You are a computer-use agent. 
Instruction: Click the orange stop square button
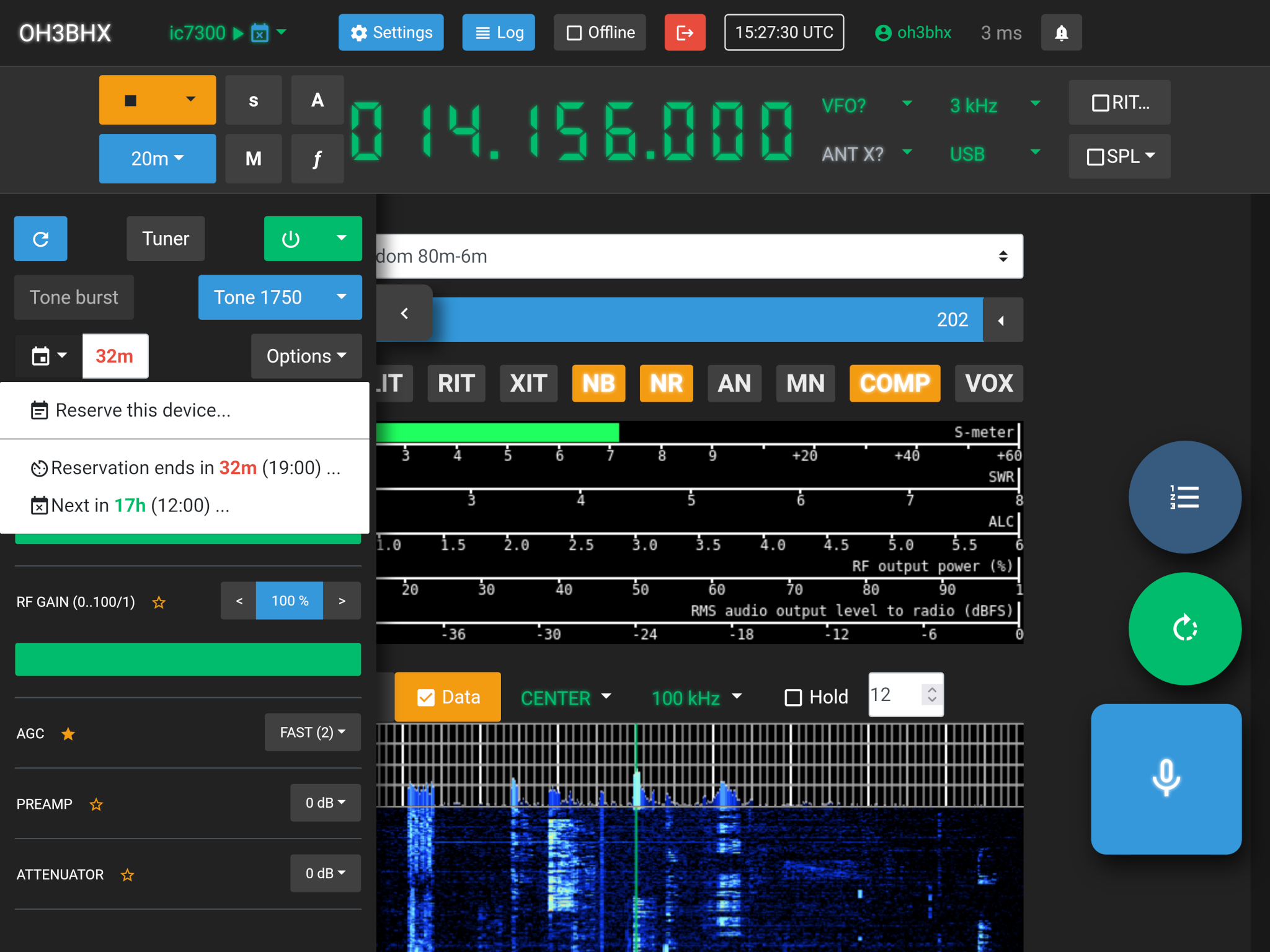131,100
